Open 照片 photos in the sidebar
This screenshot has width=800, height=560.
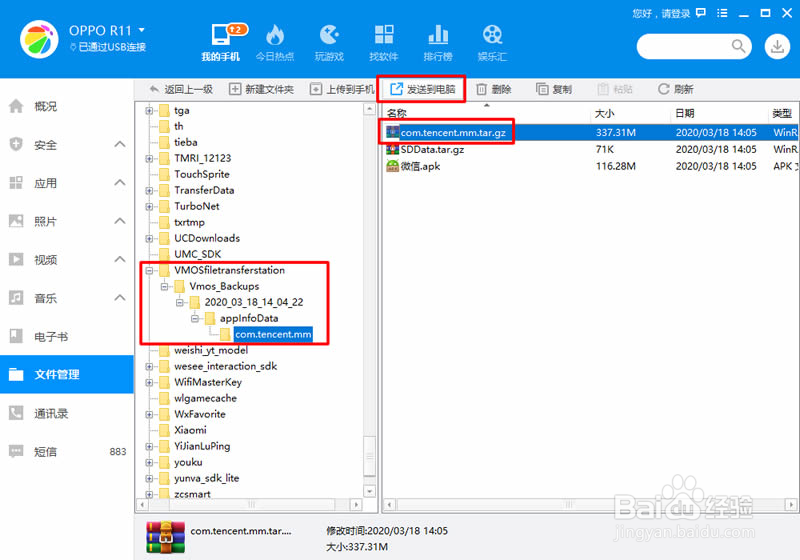pyautogui.click(x=66, y=221)
